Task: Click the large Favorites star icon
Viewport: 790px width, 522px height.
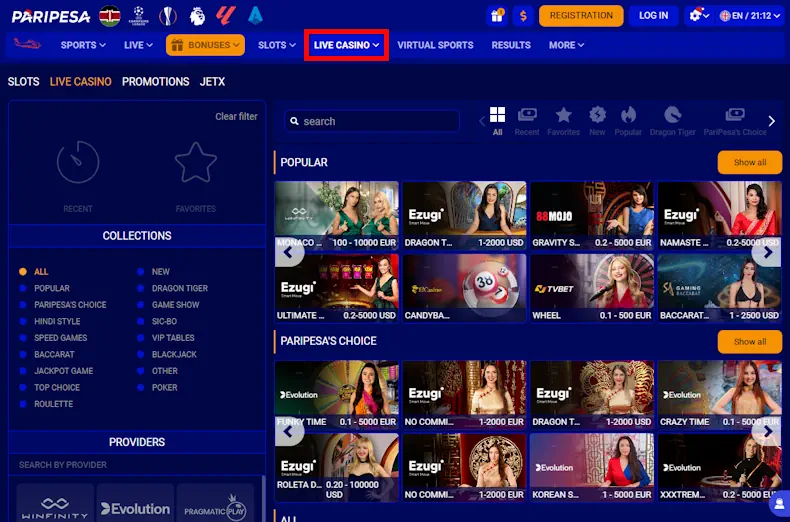Action: coord(195,162)
